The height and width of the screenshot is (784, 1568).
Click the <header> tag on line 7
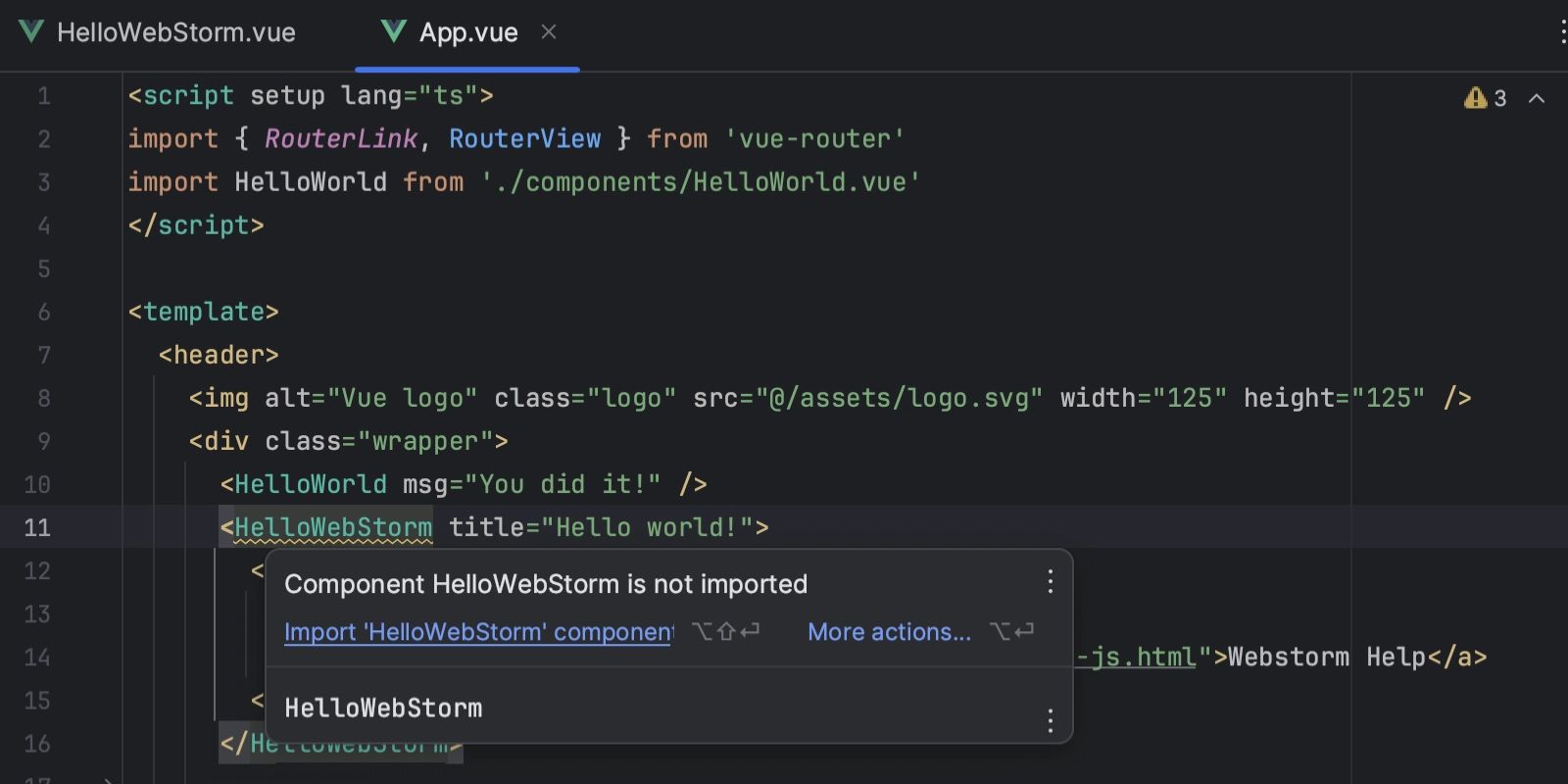click(x=219, y=355)
